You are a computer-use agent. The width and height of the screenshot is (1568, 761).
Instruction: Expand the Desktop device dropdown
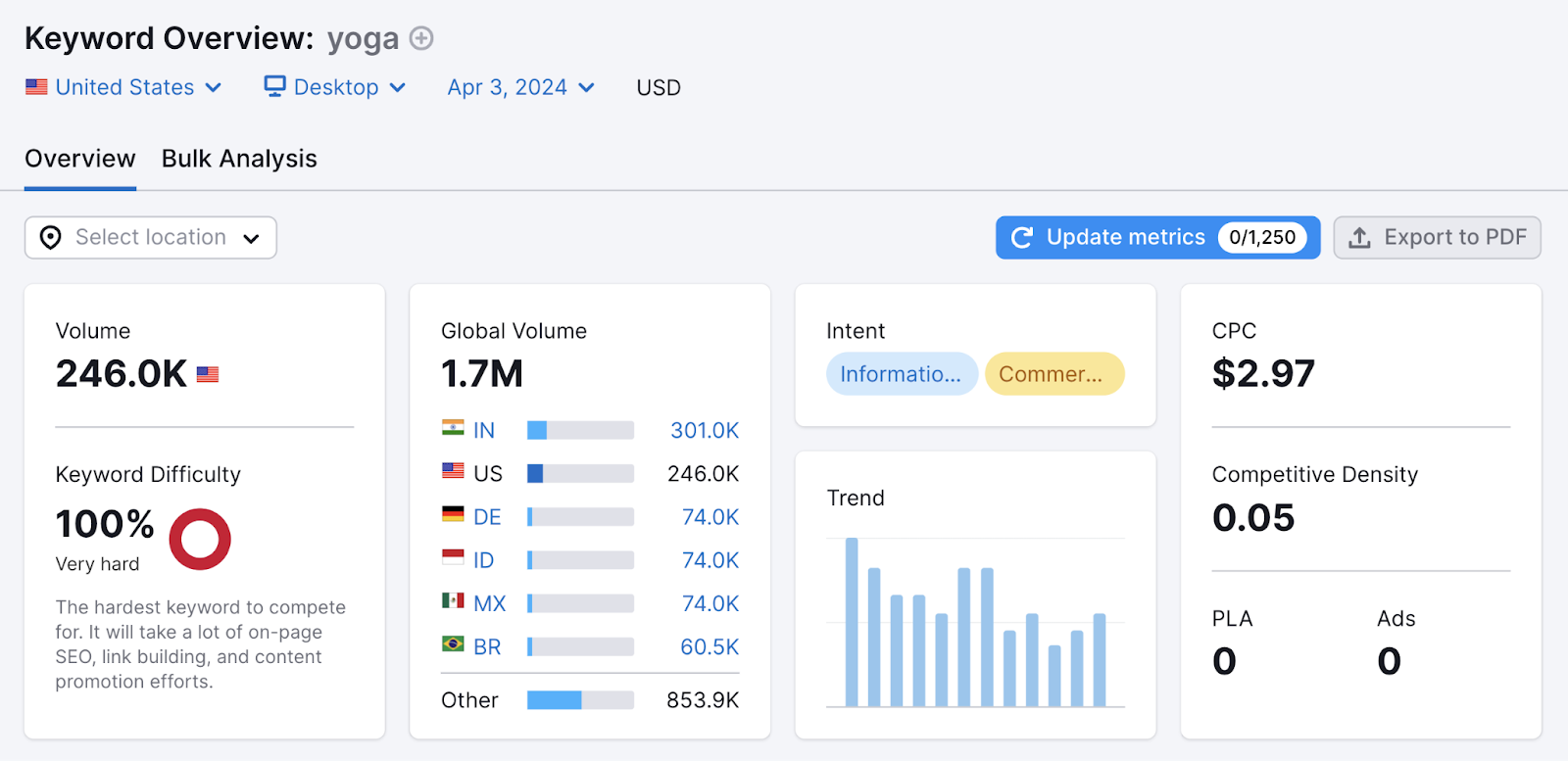pyautogui.click(x=335, y=87)
